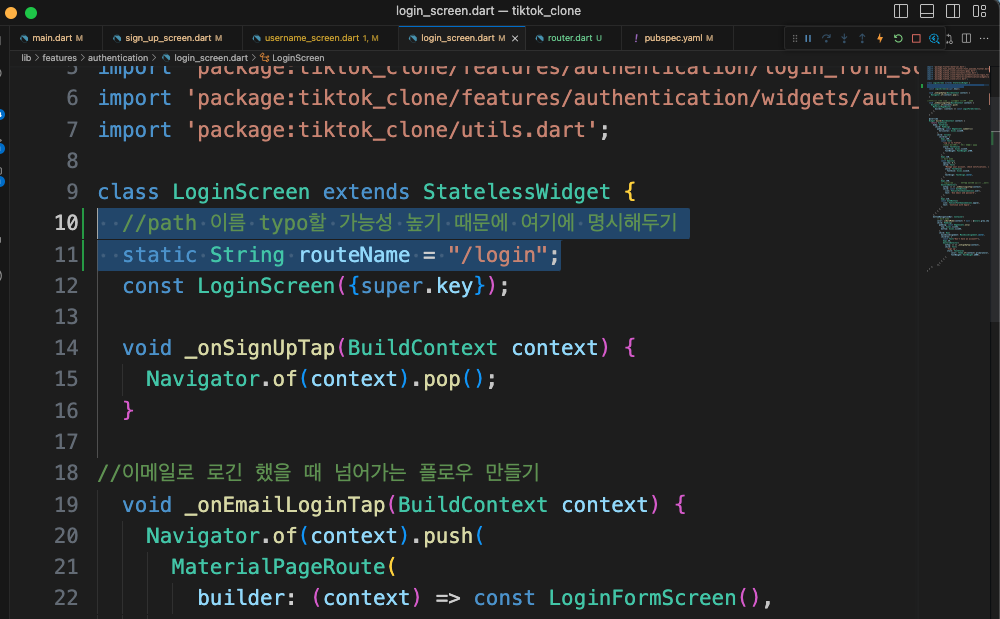Switch to the username_screen.dart tab

point(321,38)
